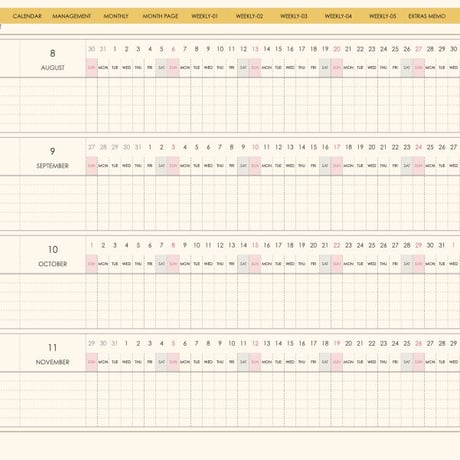Open the WEEKLY-03 tab
460x460 pixels.
[x=294, y=16]
